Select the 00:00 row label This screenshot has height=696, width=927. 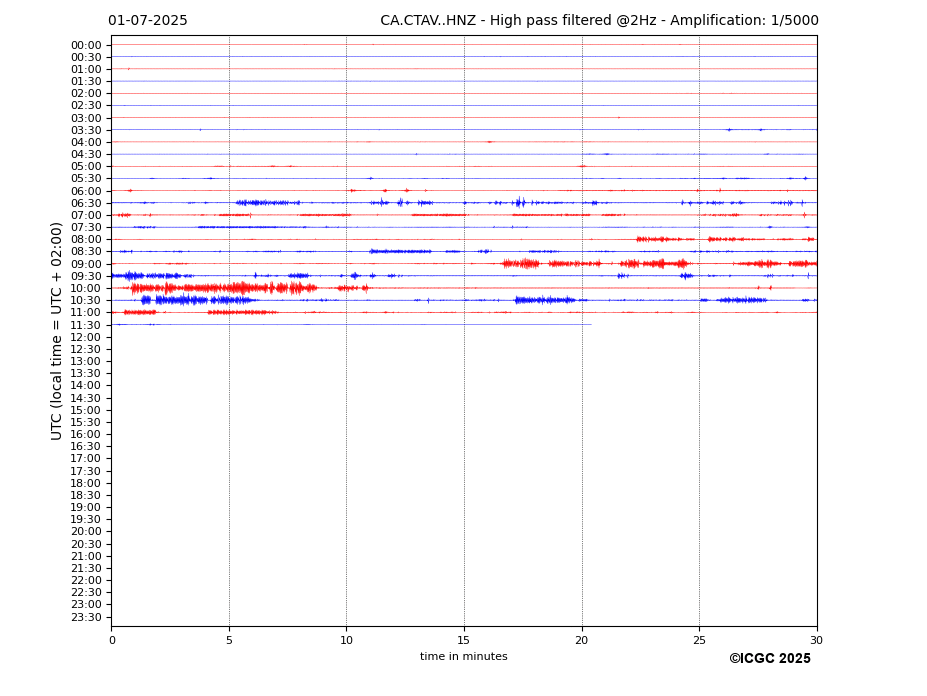click(x=86, y=46)
